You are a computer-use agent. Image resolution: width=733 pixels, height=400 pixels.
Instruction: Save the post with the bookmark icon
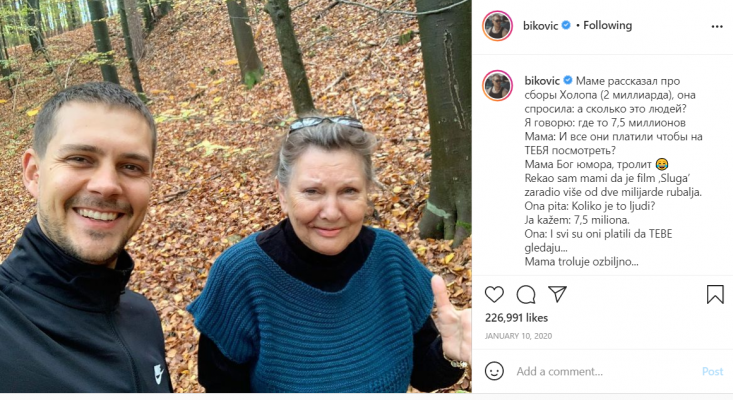click(715, 294)
